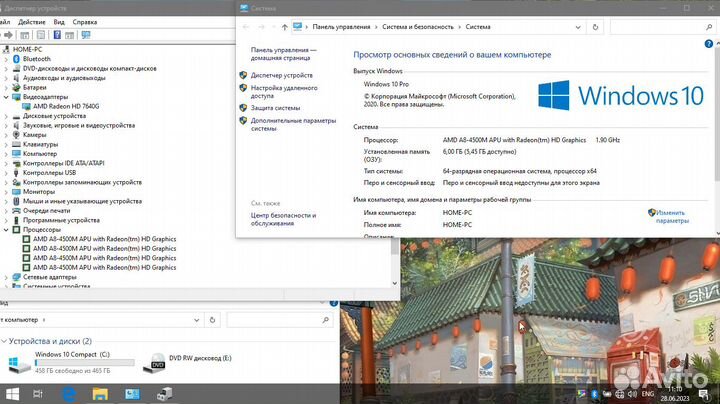Open Настройка удаленного доступа link
Image resolution: width=720 pixels, height=404 pixels.
(284, 92)
